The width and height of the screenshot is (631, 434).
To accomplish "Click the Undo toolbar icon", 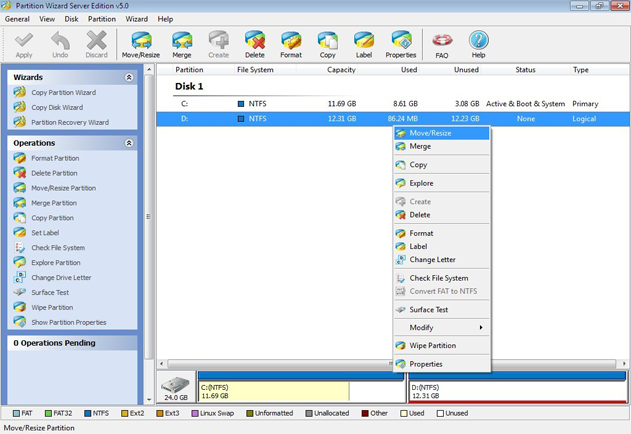I will point(60,45).
